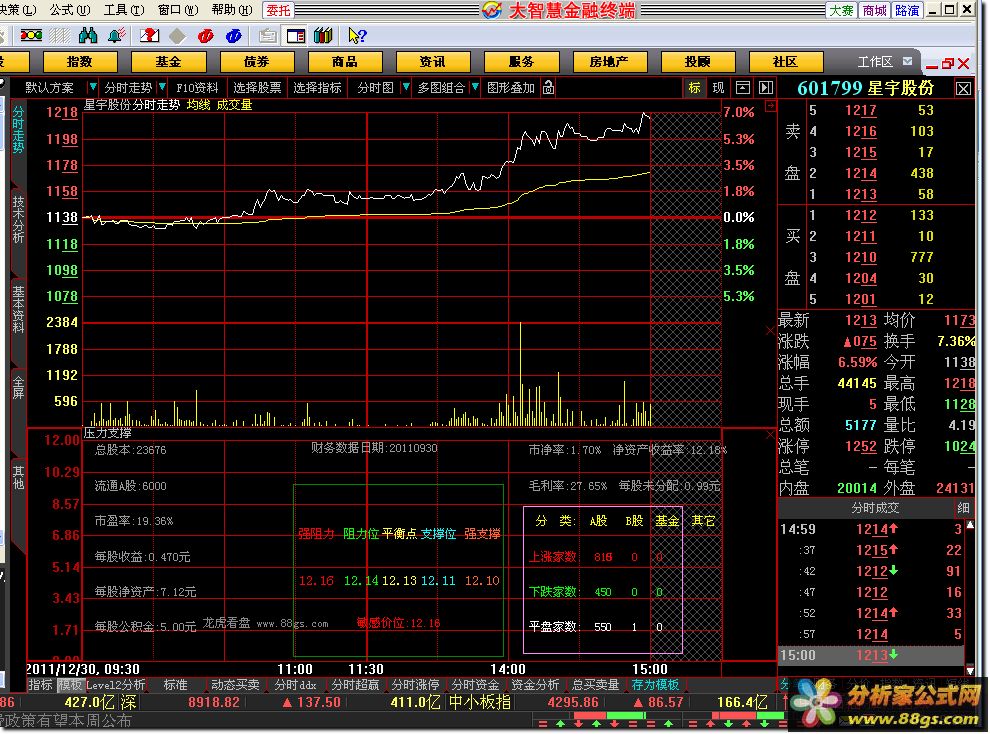
Task: Open the 窗口 menu
Action: 178,10
